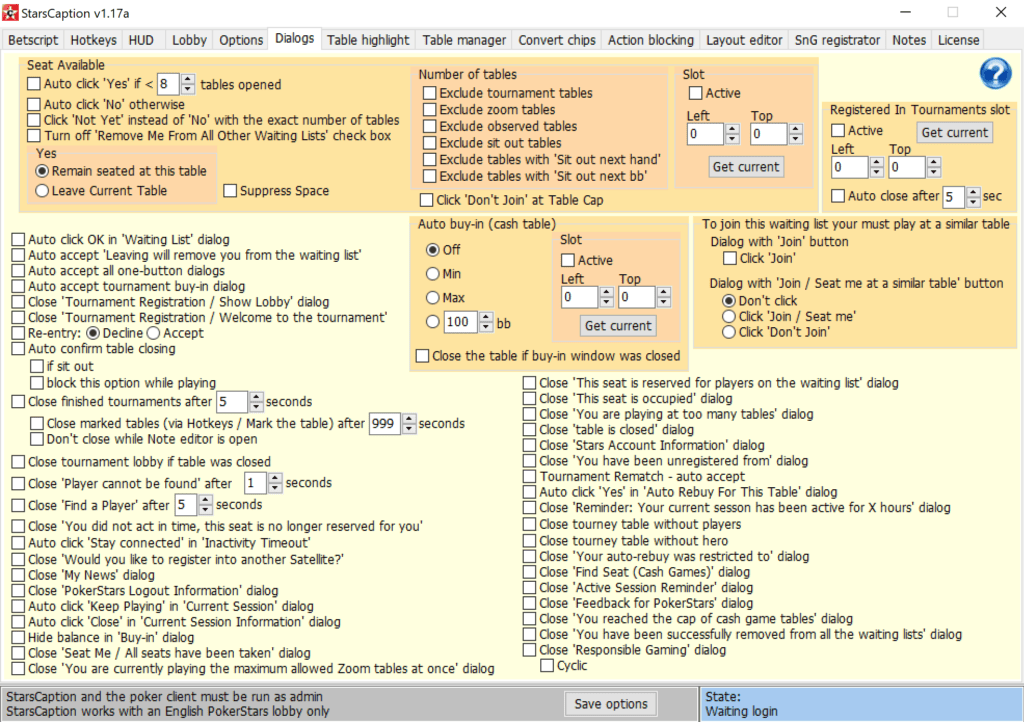
Task: Open the License tab
Action: tap(958, 40)
